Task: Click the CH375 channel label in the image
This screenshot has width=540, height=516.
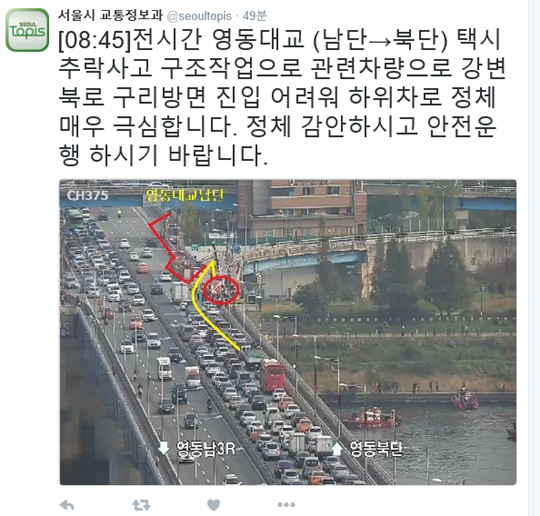Action: (x=87, y=195)
